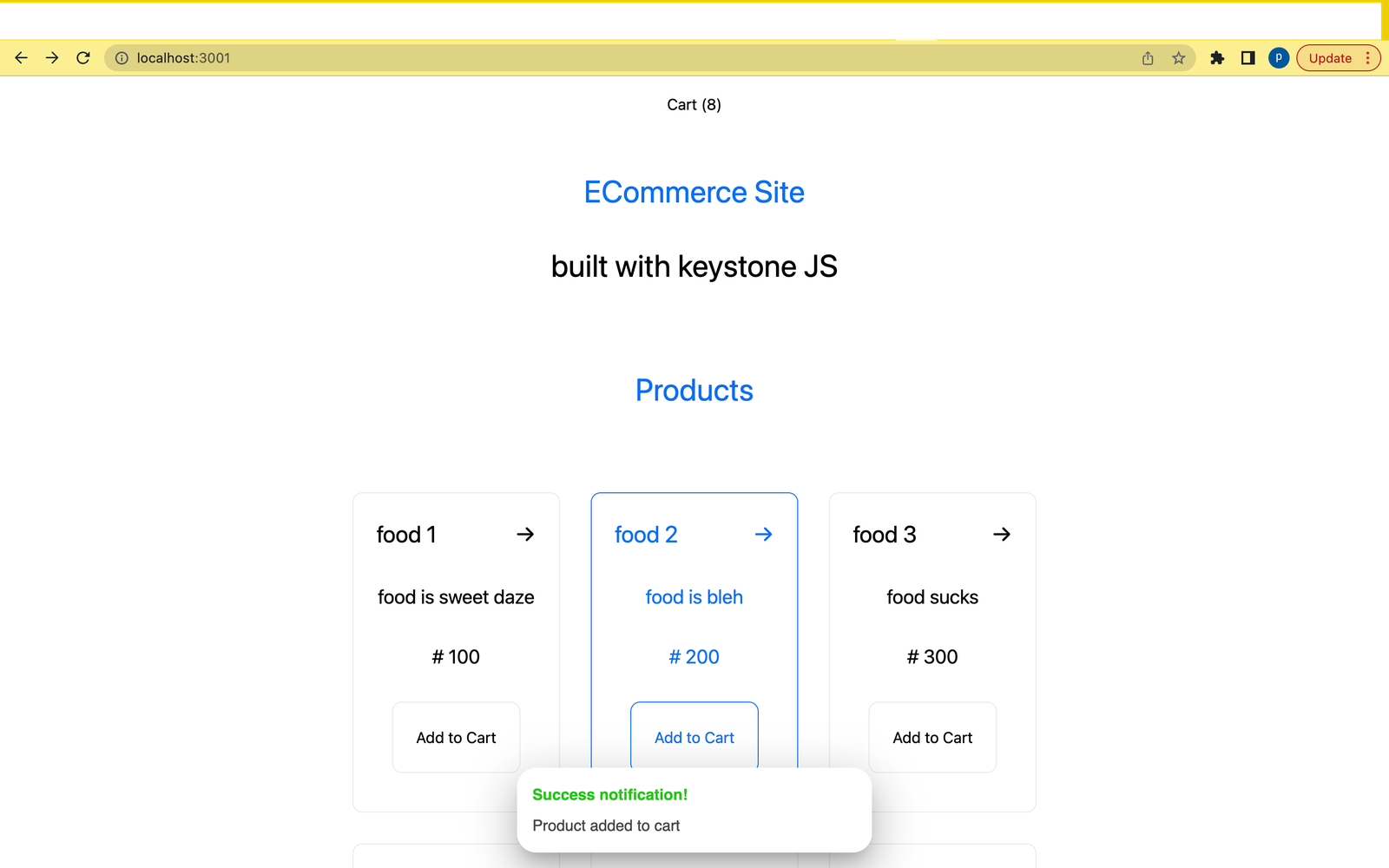This screenshot has width=1389, height=868.
Task: Bookmark this page with the star icon
Action: [1178, 58]
